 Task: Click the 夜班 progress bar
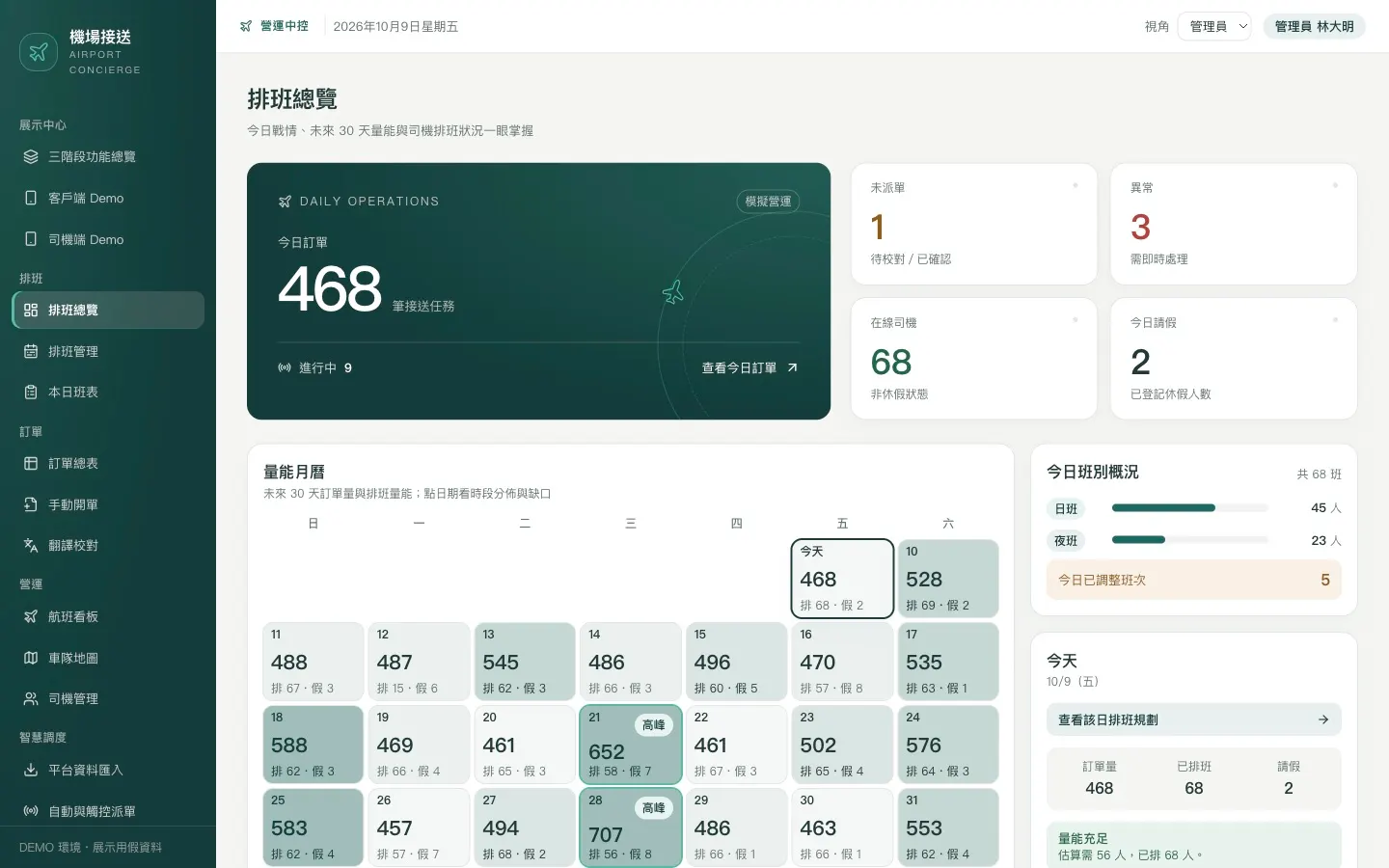coord(1190,540)
